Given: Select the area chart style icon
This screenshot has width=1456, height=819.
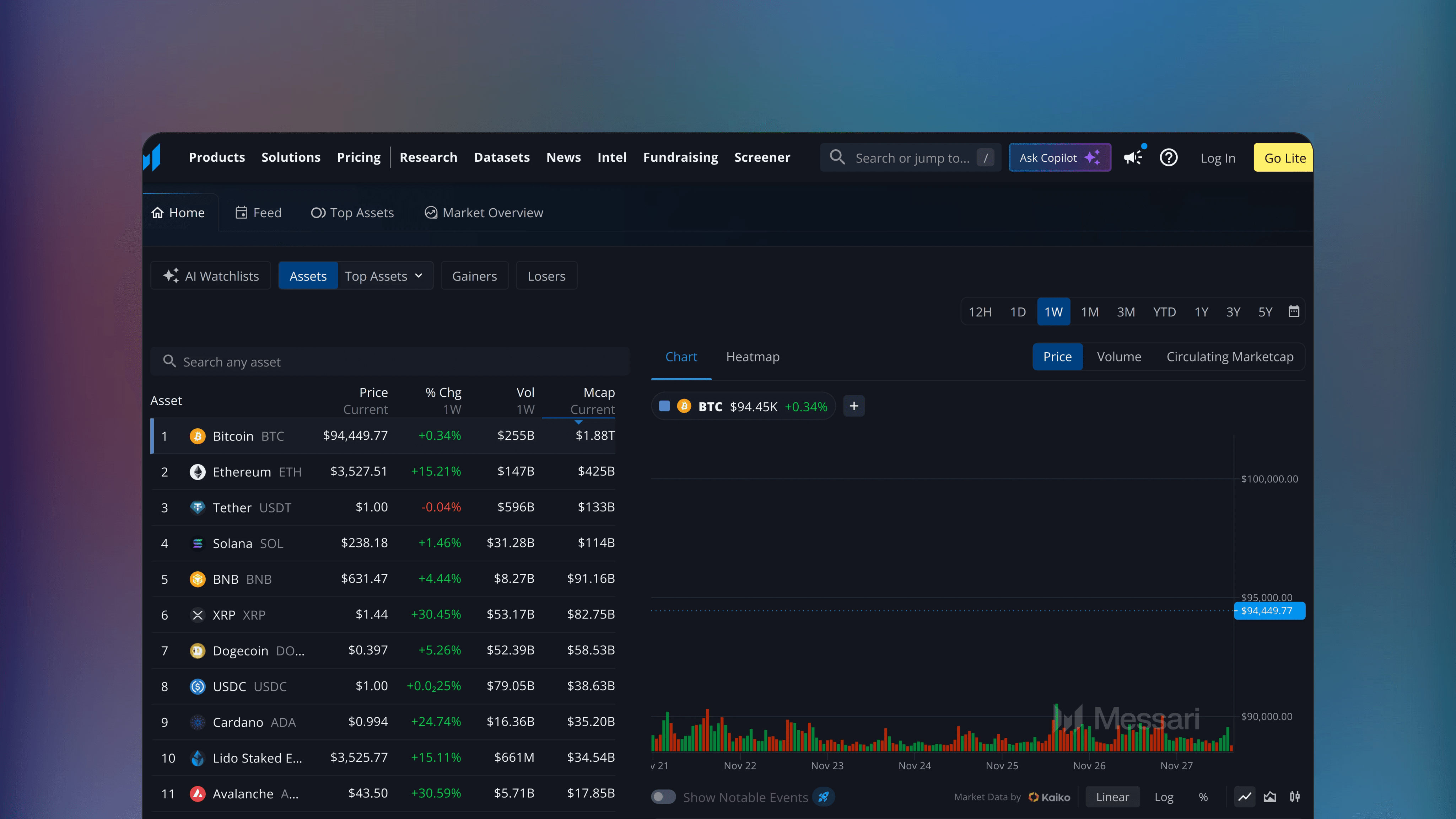Looking at the screenshot, I should pyautogui.click(x=1270, y=797).
